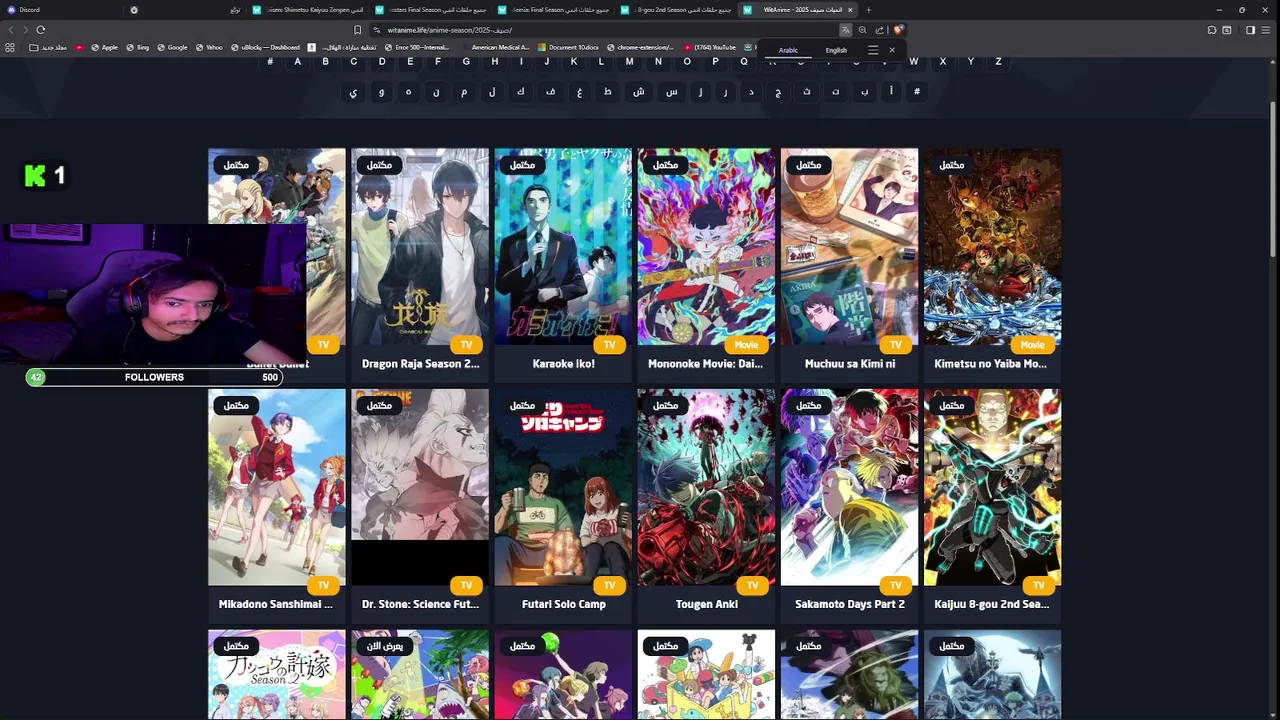The height and width of the screenshot is (720, 1280).
Task: Open the Tougen Anki poster
Action: click(706, 487)
